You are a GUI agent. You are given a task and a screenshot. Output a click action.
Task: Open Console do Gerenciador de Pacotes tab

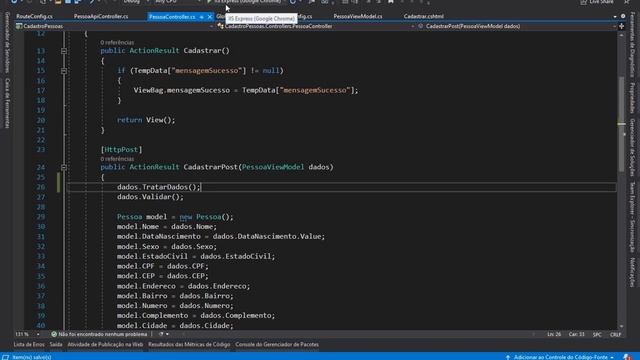click(x=277, y=344)
